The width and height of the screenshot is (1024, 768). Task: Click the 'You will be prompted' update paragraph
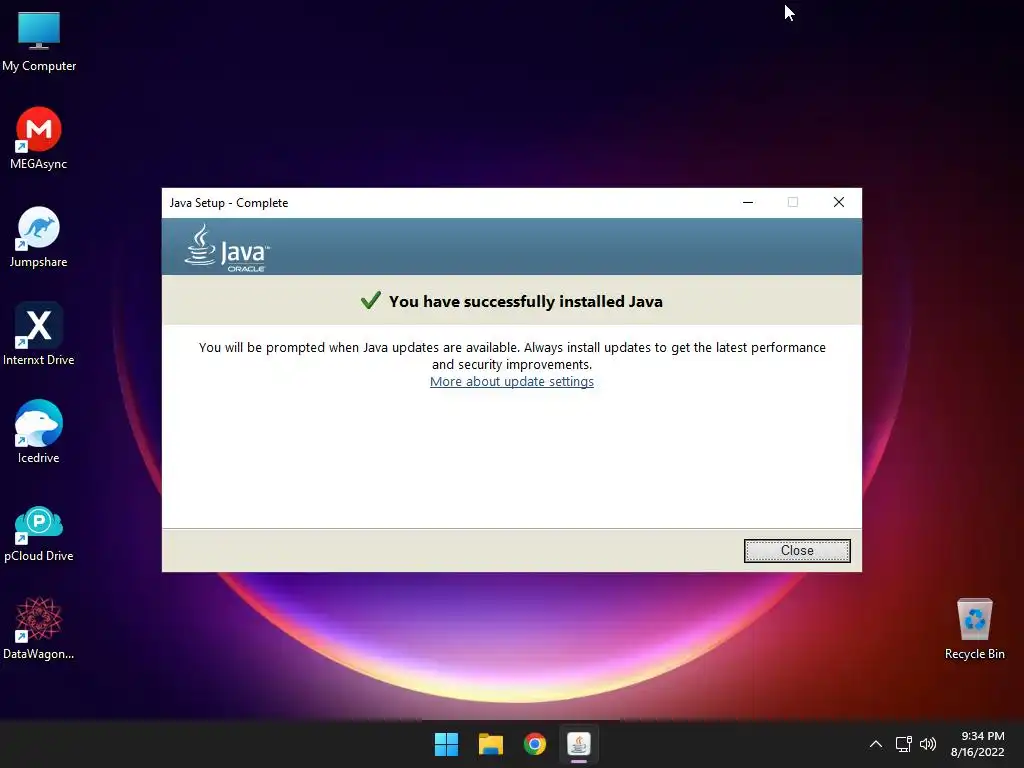512,356
